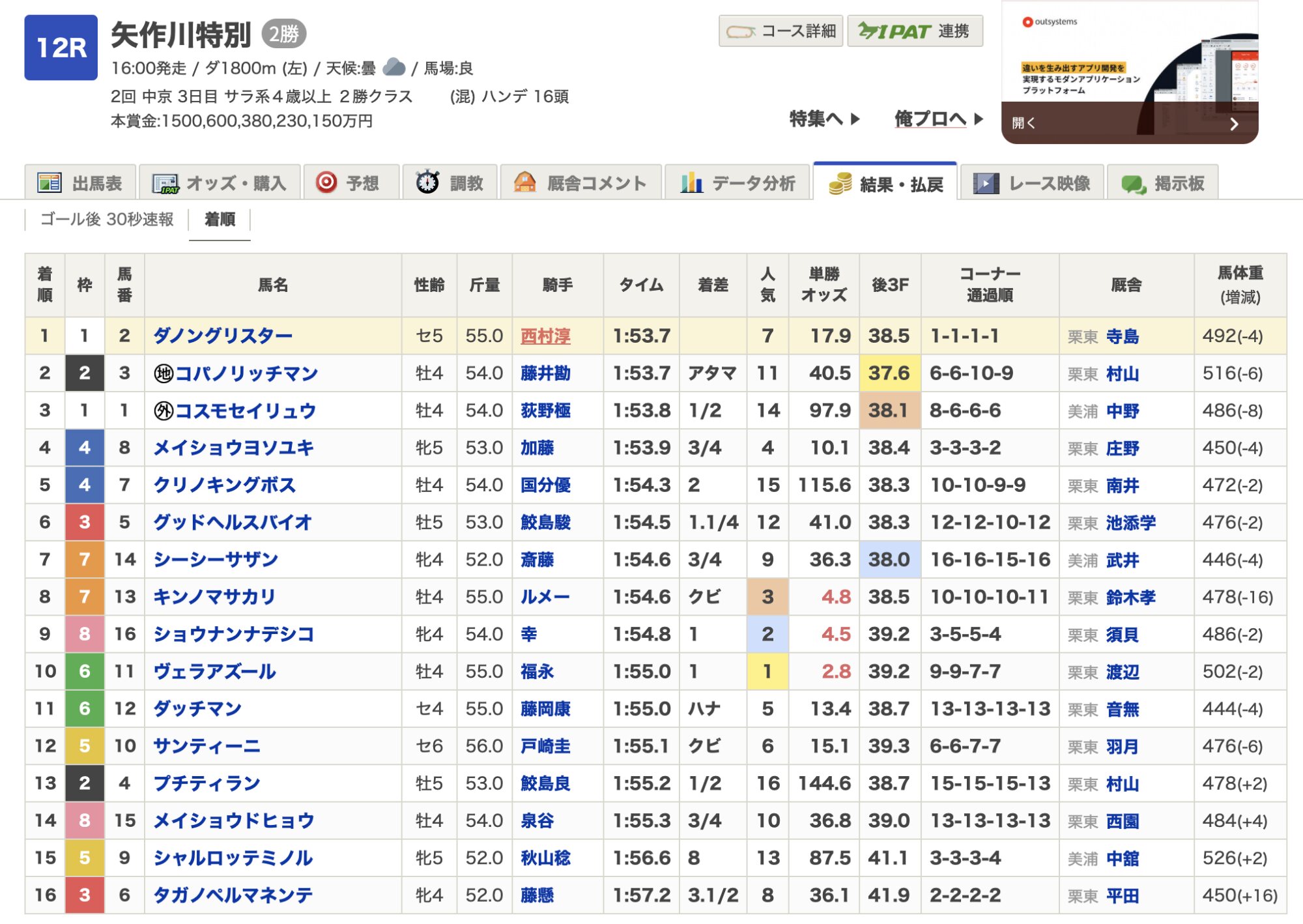Click the データ分析 bar chart icon

(691, 183)
